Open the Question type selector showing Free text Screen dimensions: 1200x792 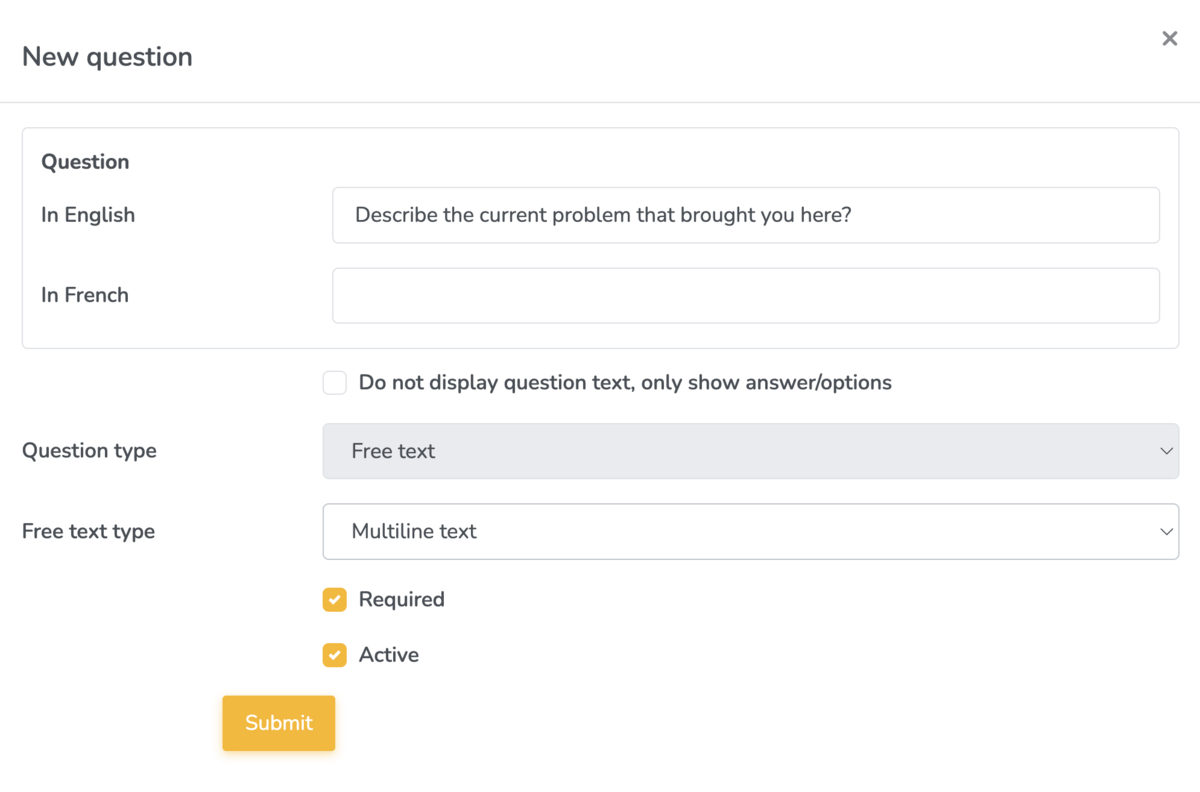click(750, 451)
